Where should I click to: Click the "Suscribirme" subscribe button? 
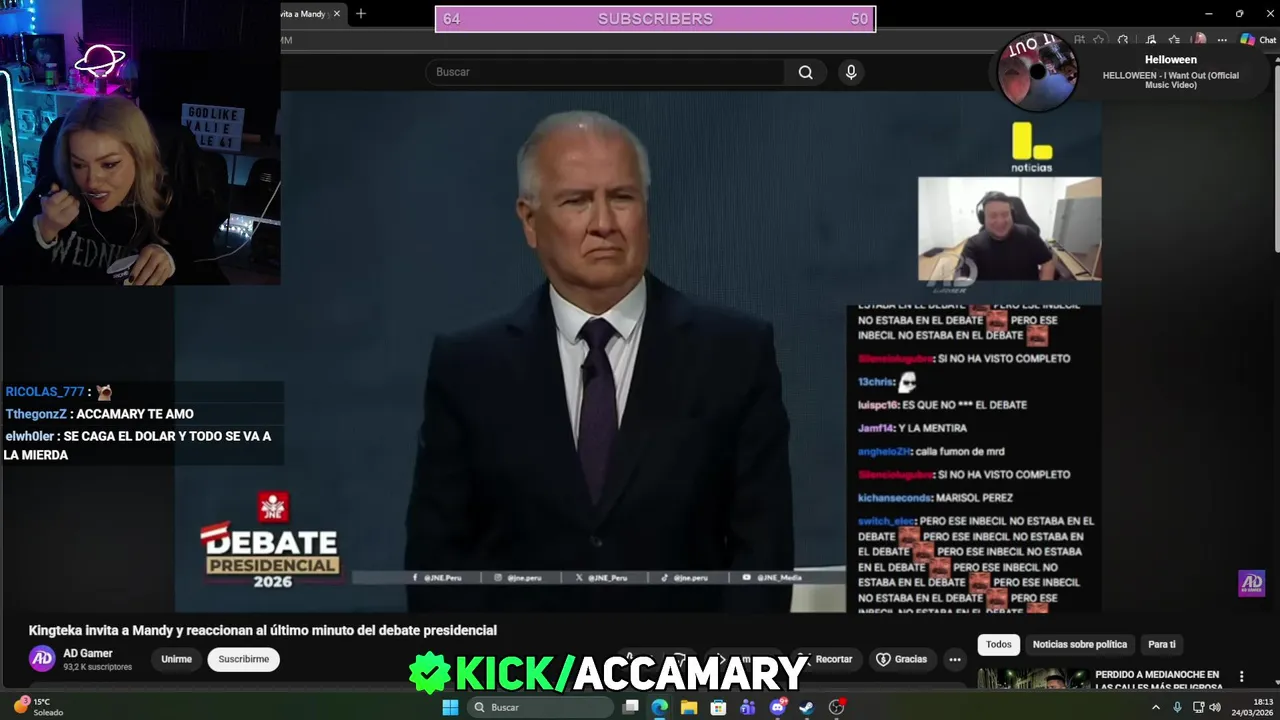[244, 659]
